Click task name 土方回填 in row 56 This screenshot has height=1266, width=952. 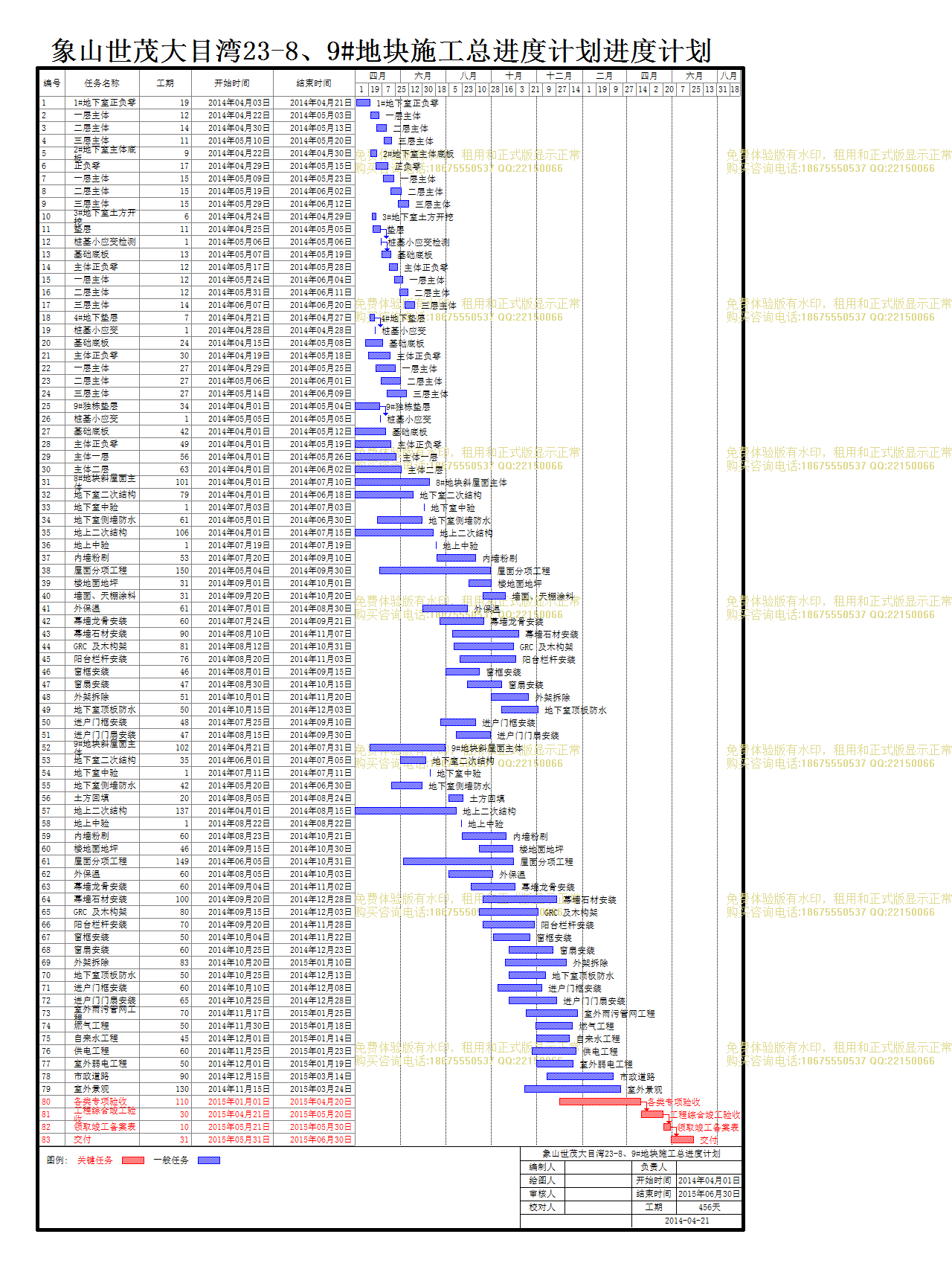[91, 798]
